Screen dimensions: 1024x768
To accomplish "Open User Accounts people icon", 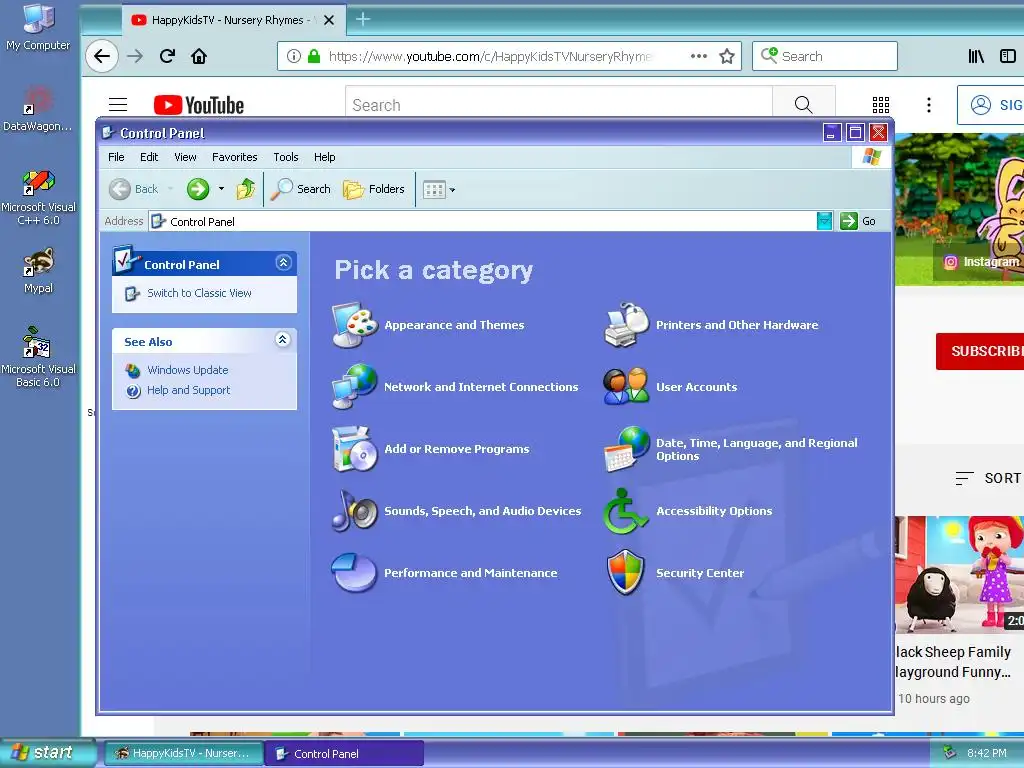I will pyautogui.click(x=627, y=387).
